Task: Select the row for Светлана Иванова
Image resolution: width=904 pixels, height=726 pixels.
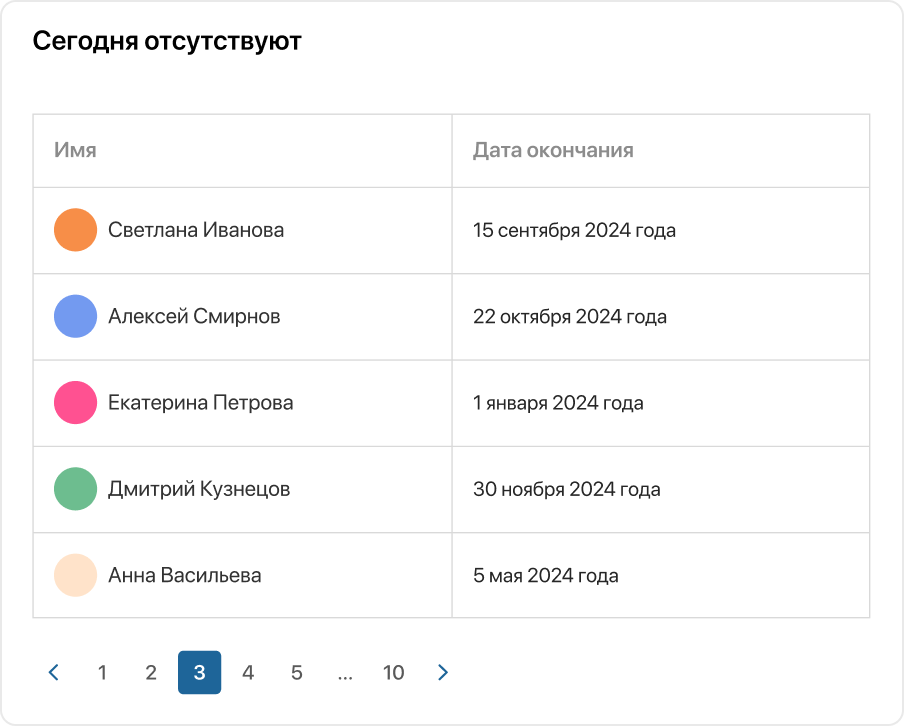Action: [x=452, y=230]
